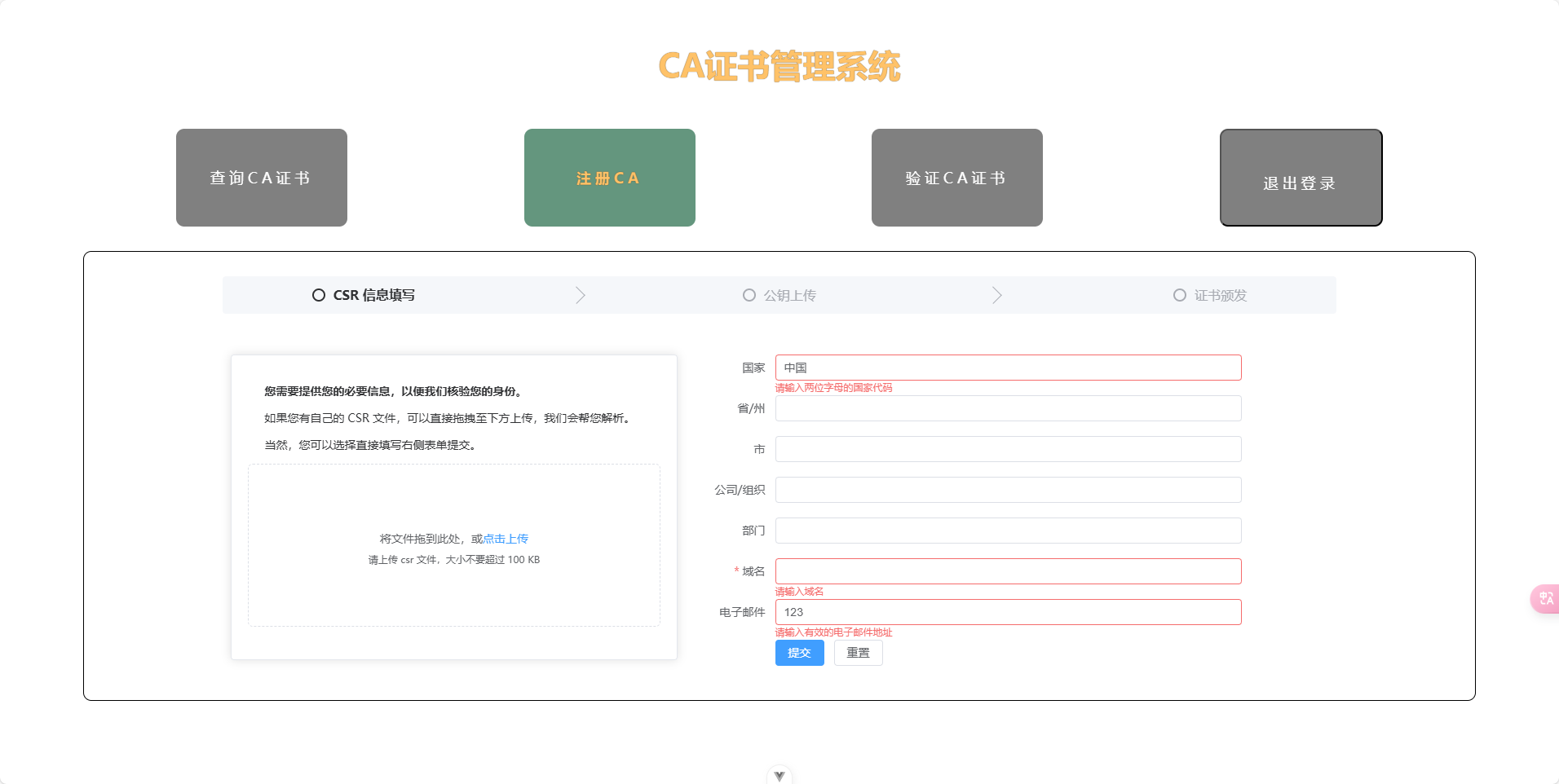1559x784 pixels.
Task: Click the 点击上传 link
Action: [506, 539]
